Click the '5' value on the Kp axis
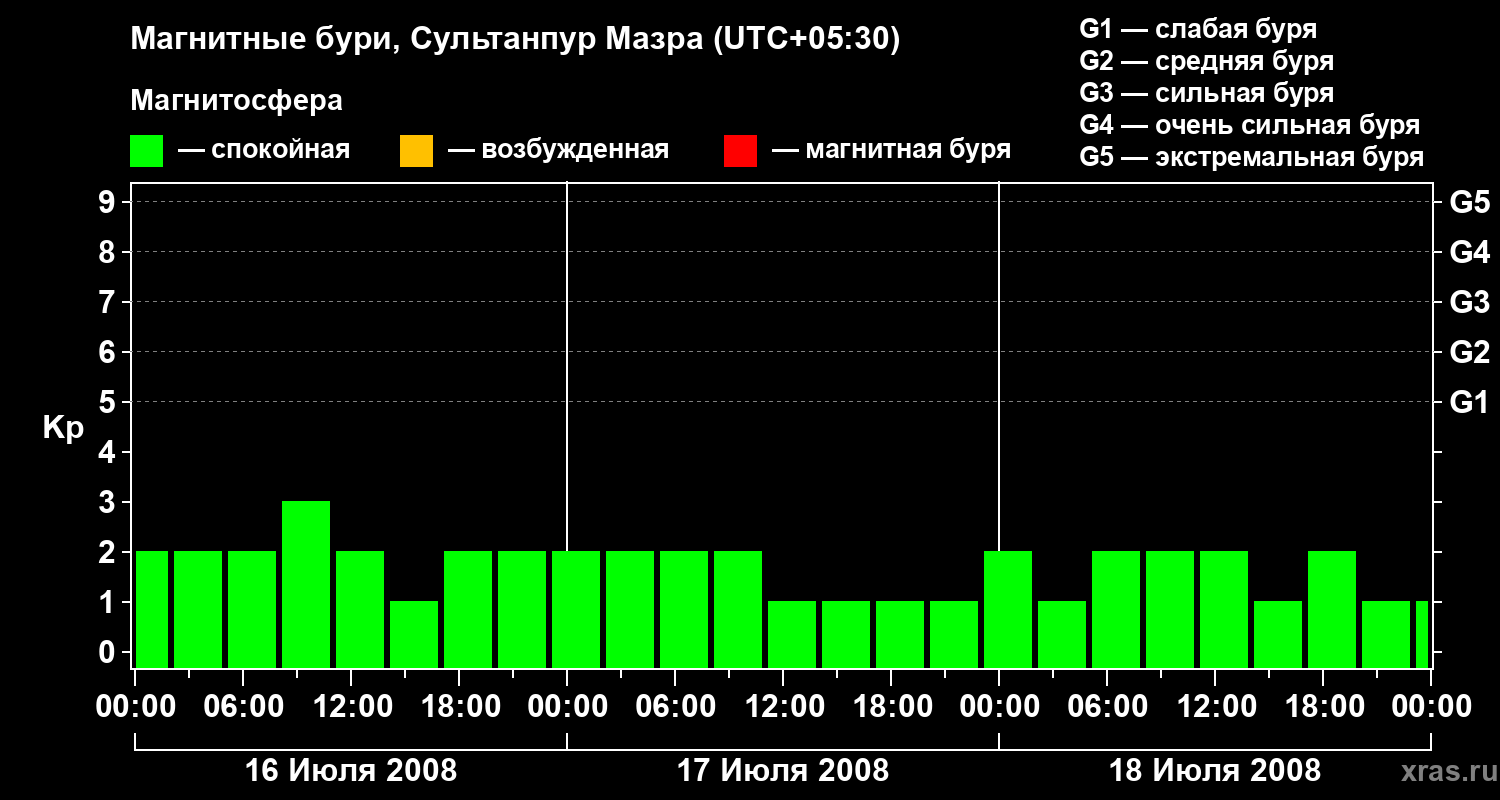 [x=109, y=402]
